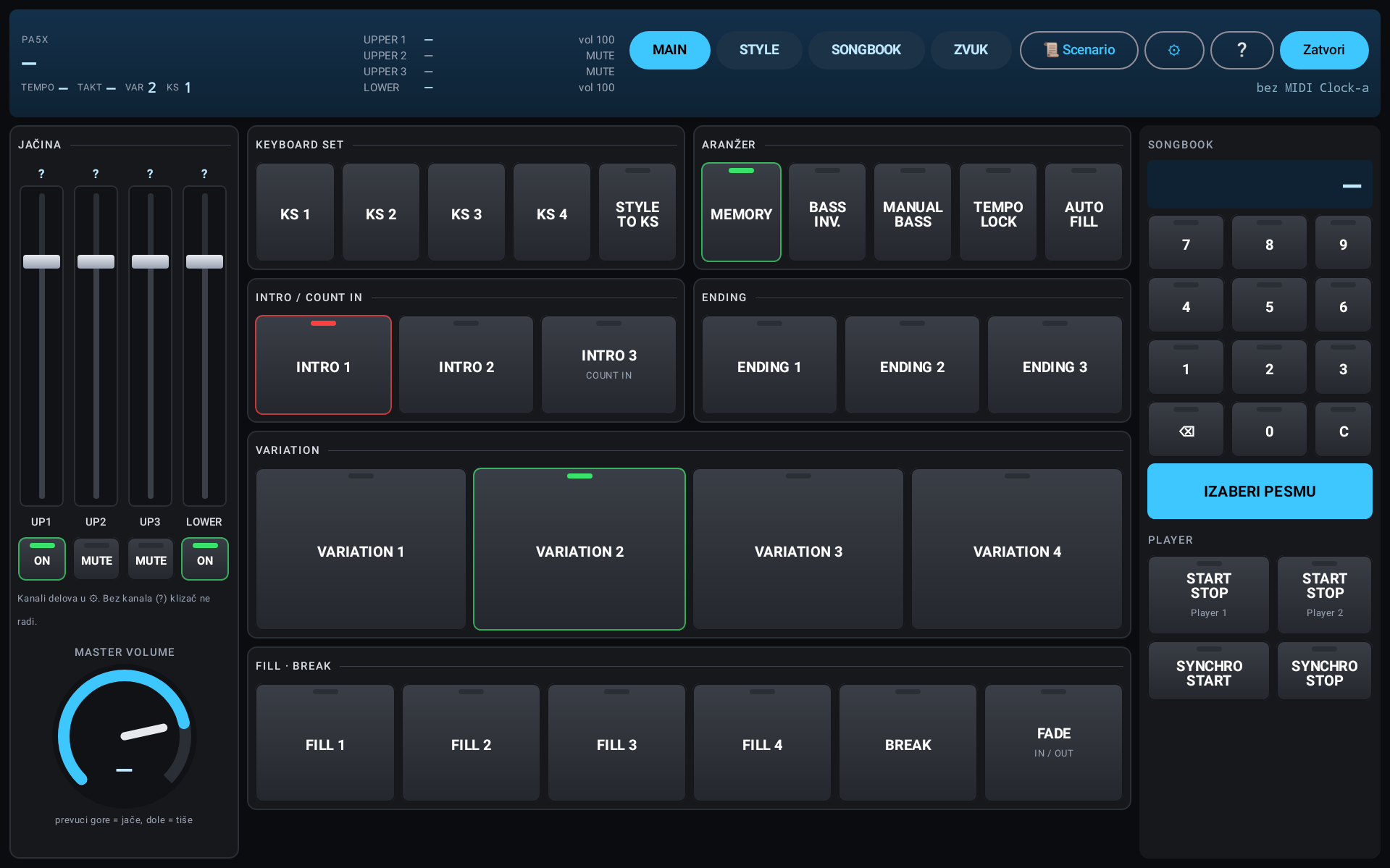Trigger ENDING 1
The height and width of the screenshot is (868, 1390).
tap(769, 365)
